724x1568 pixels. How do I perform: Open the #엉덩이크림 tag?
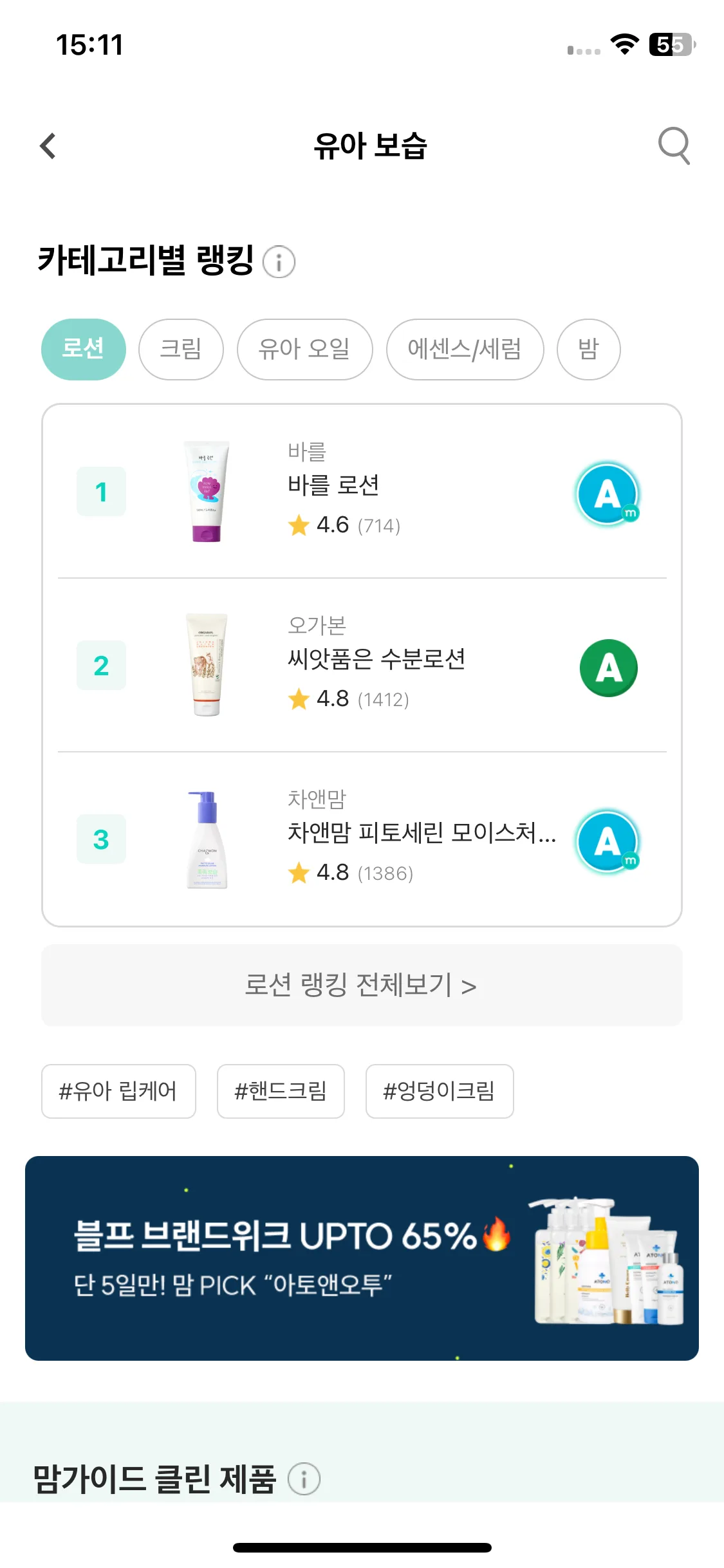(x=440, y=1091)
